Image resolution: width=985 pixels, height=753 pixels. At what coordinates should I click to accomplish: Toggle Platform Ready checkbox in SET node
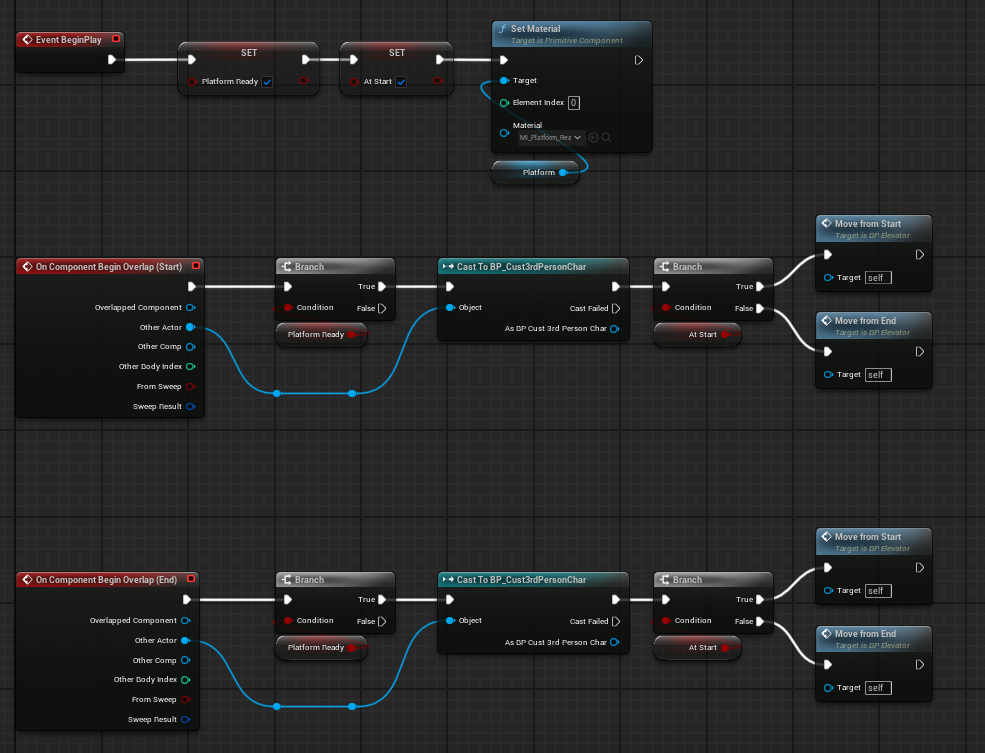pyautogui.click(x=267, y=82)
